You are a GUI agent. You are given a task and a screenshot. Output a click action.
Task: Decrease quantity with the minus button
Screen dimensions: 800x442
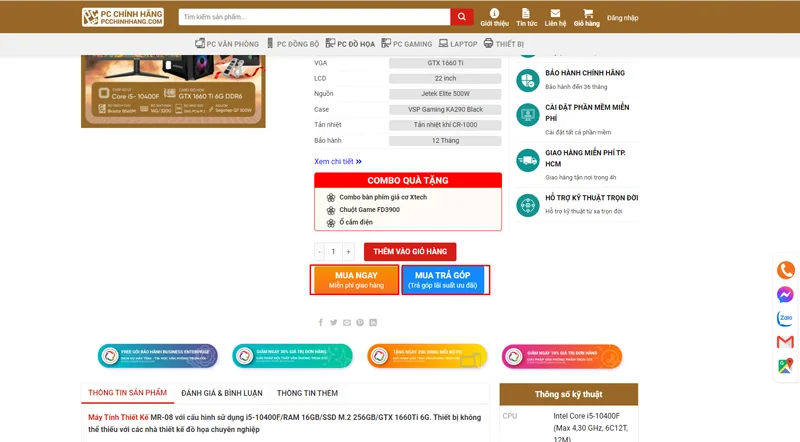point(320,252)
